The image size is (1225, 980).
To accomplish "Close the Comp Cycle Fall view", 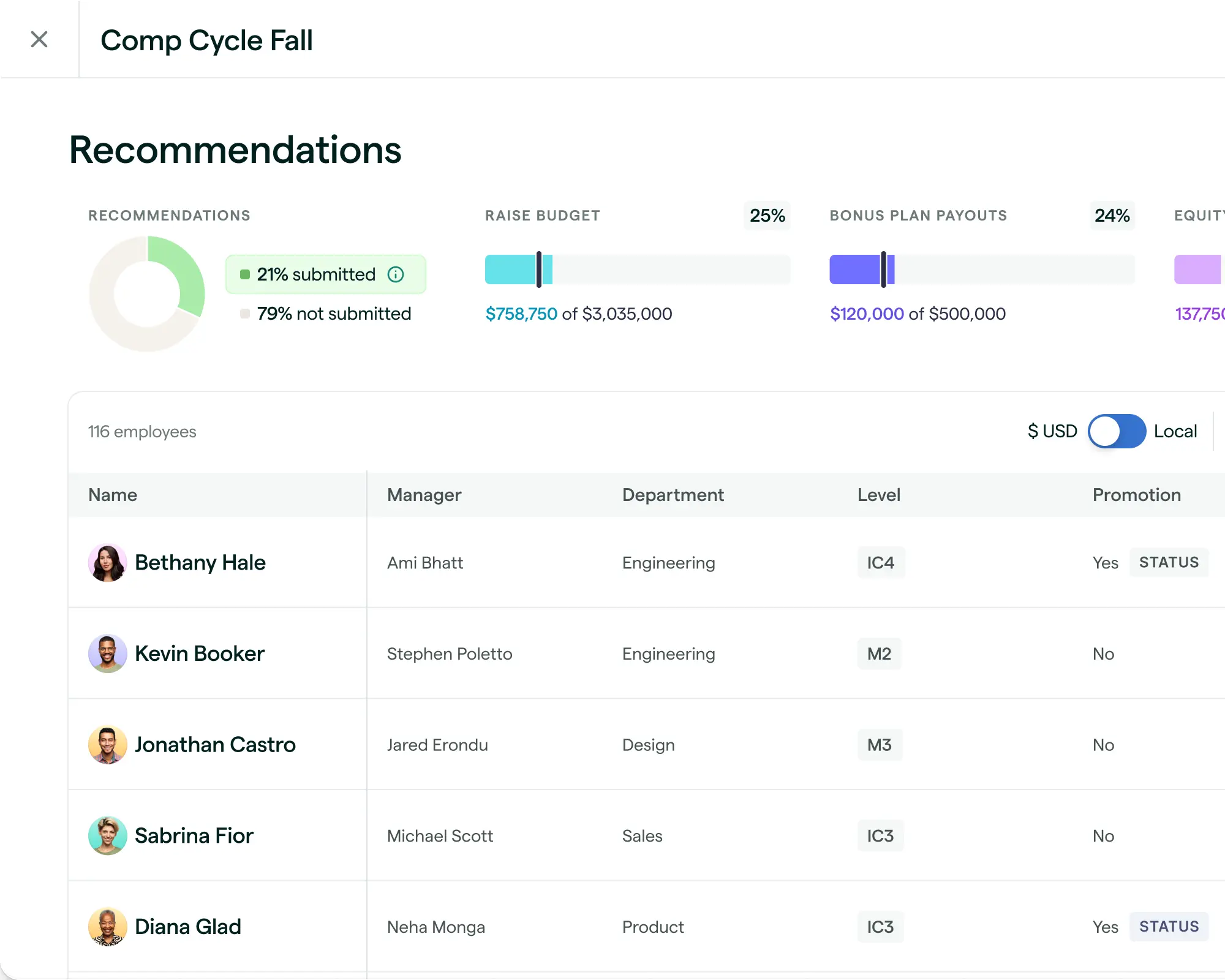I will point(39,39).
